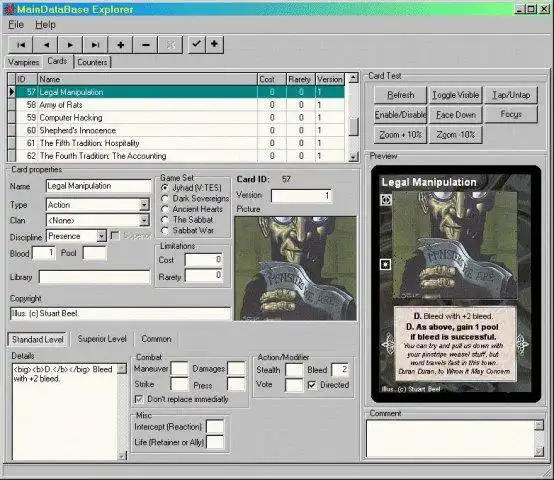This screenshot has height=480, width=554.
Task: Click the Toggle Visible button
Action: coord(455,95)
